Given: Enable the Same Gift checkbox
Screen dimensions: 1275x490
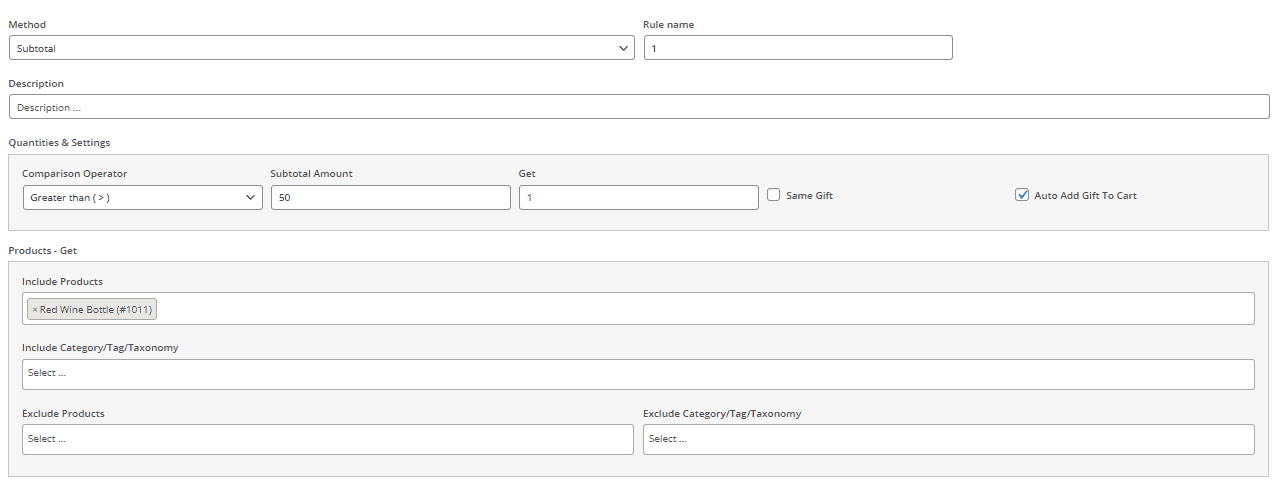Looking at the screenshot, I should pos(774,196).
